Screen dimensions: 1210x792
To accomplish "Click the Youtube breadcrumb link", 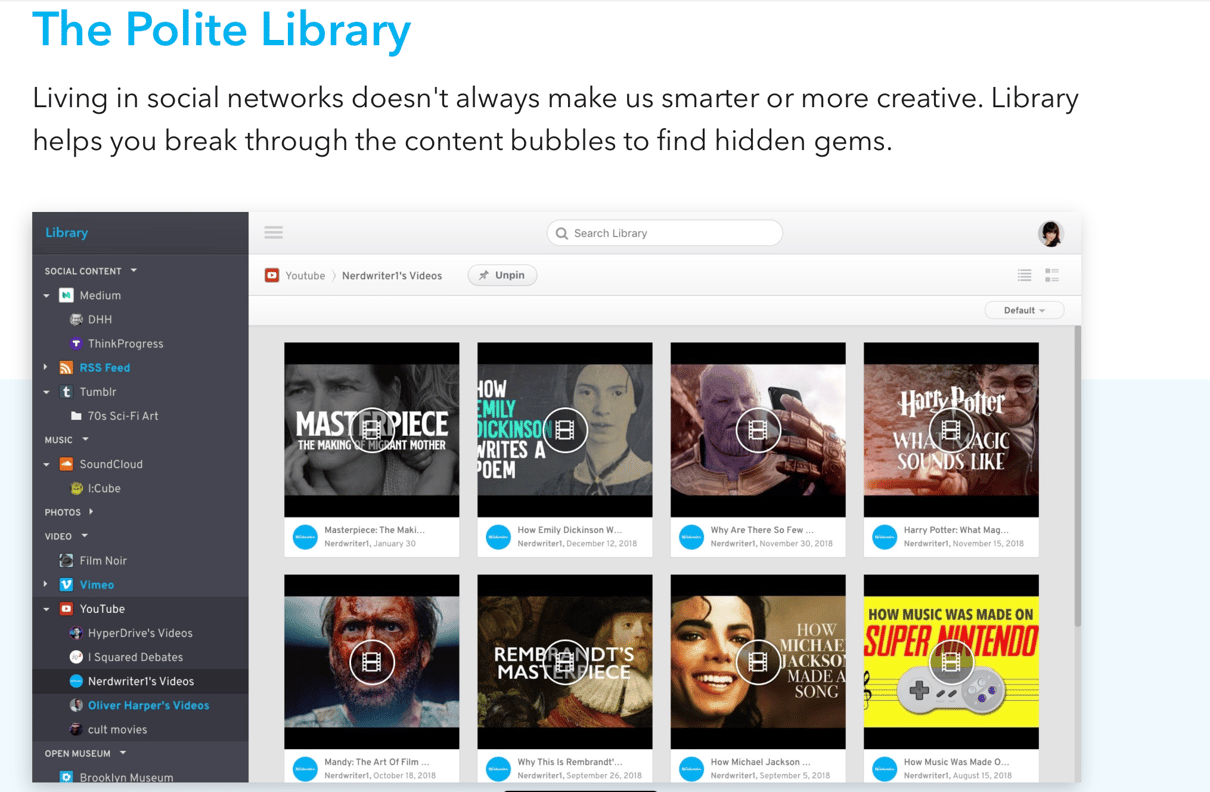I will point(305,276).
